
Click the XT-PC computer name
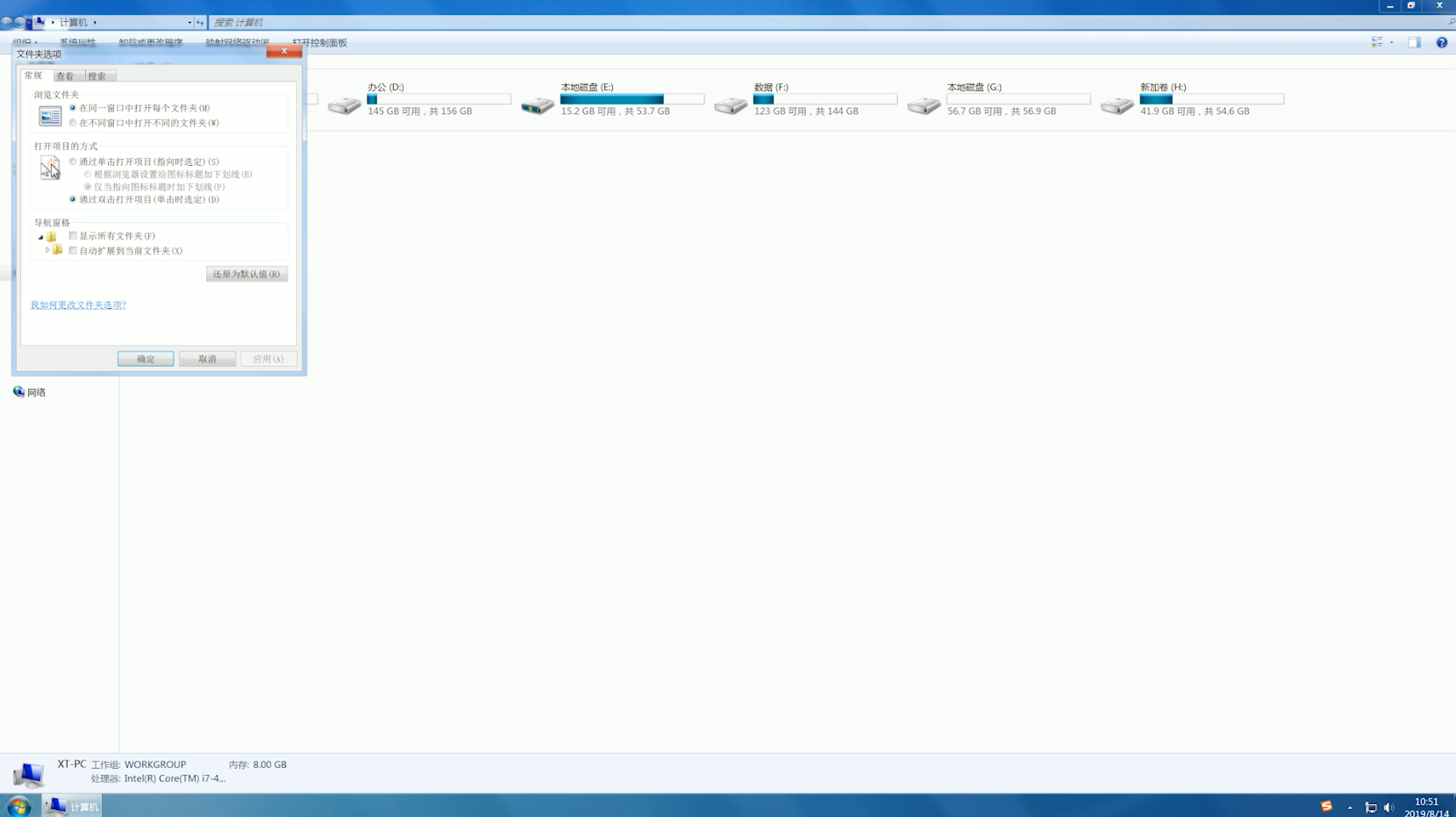click(x=72, y=764)
